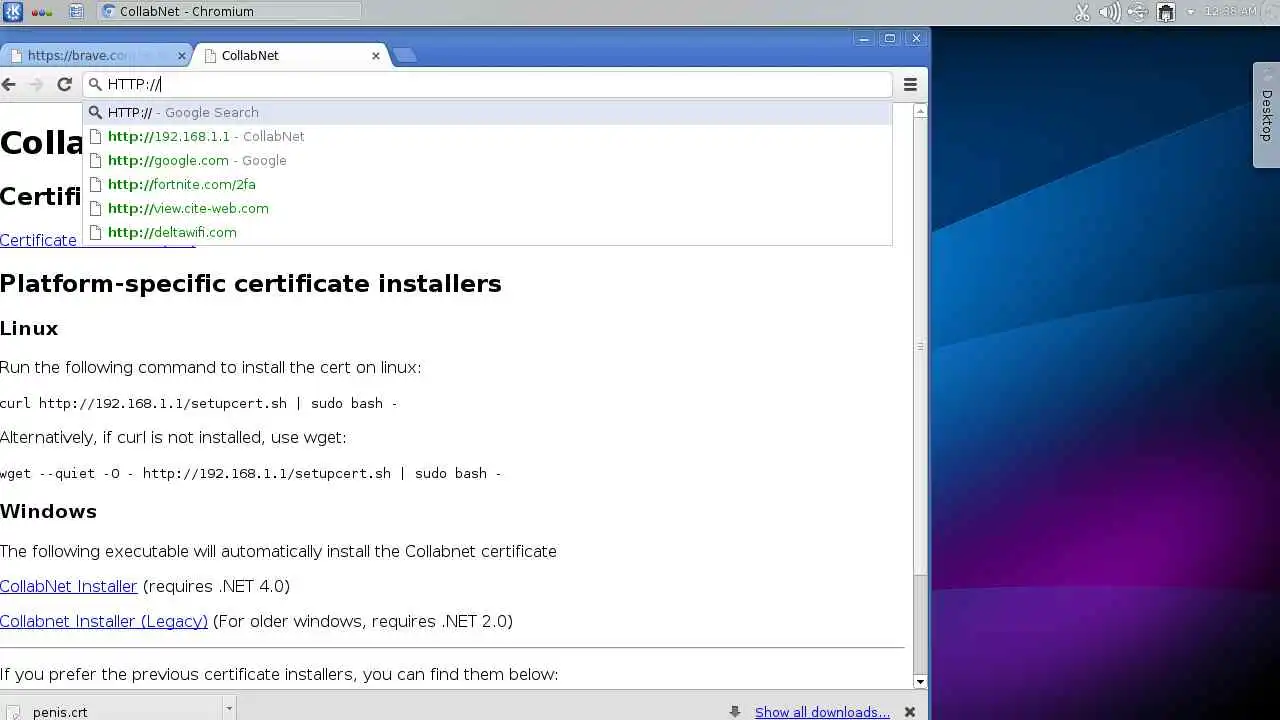This screenshot has height=720, width=1280.
Task: Click the page scrollbar up arrow
Action: pos(920,110)
